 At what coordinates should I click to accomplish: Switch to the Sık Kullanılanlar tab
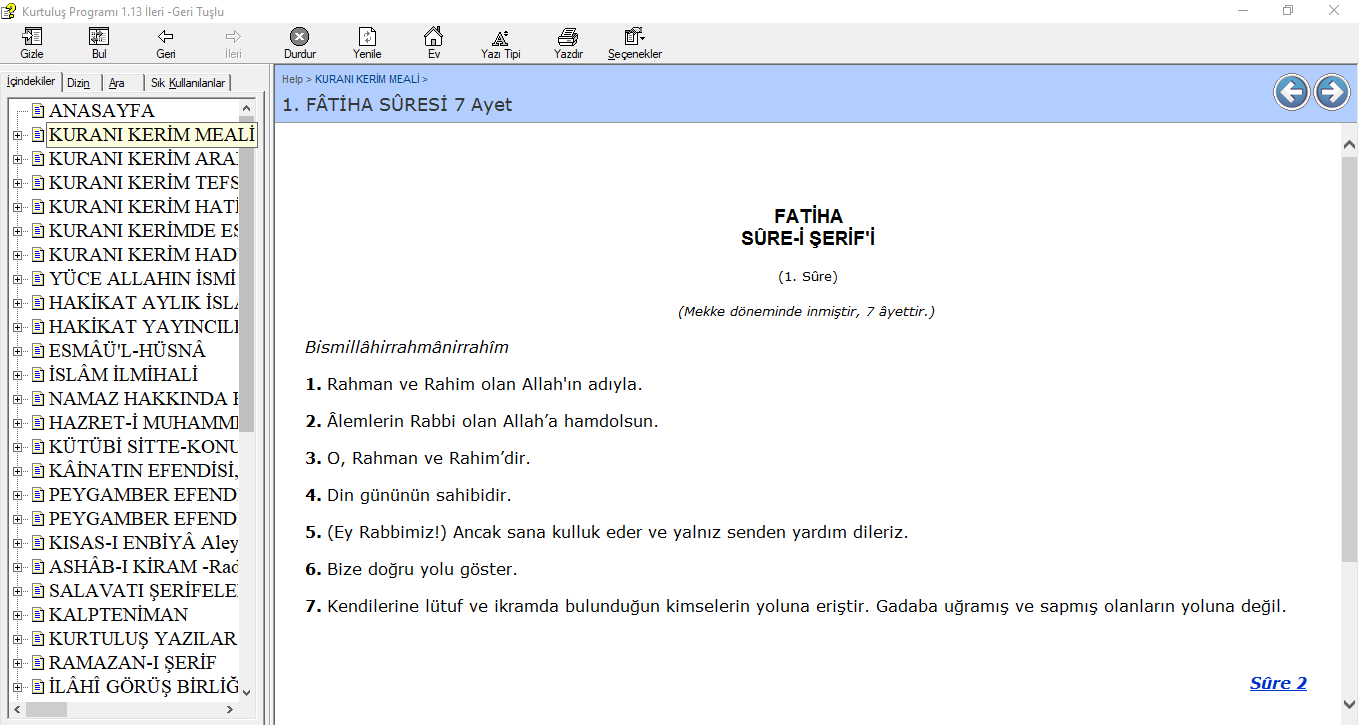pos(188,83)
